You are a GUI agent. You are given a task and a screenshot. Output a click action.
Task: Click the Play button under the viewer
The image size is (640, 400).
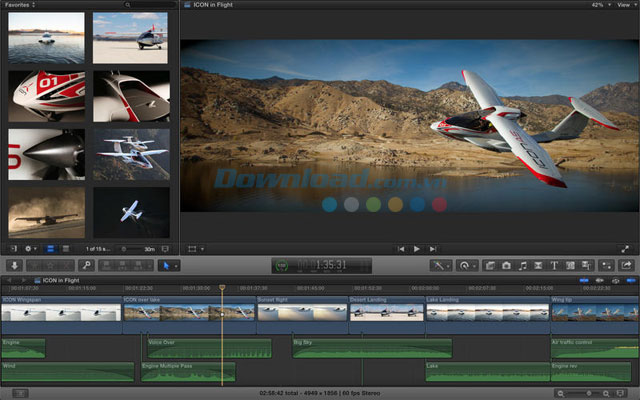click(x=417, y=248)
